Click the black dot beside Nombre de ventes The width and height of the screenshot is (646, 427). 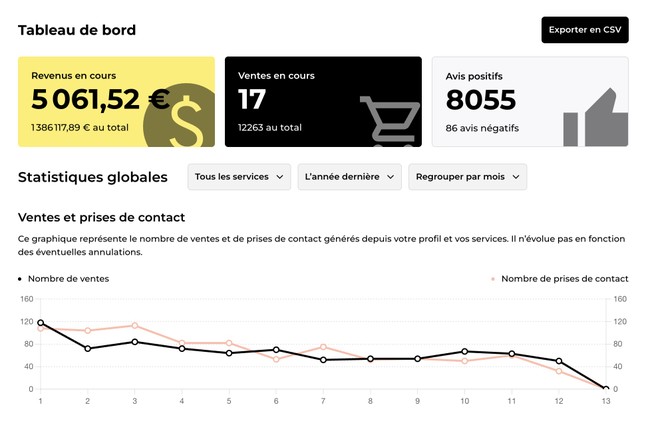click(20, 279)
